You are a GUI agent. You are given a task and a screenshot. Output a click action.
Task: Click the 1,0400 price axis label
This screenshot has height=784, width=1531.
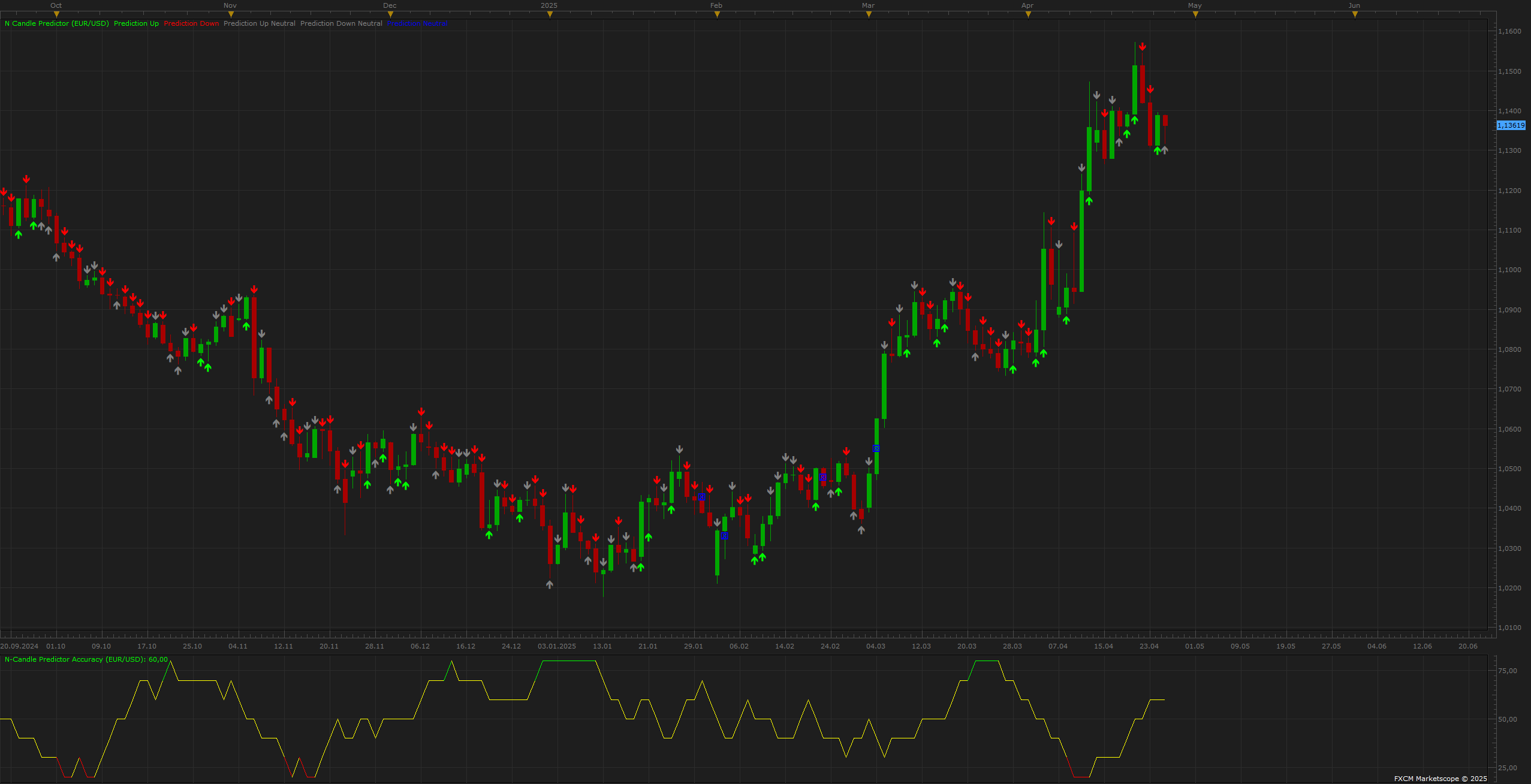click(1509, 508)
